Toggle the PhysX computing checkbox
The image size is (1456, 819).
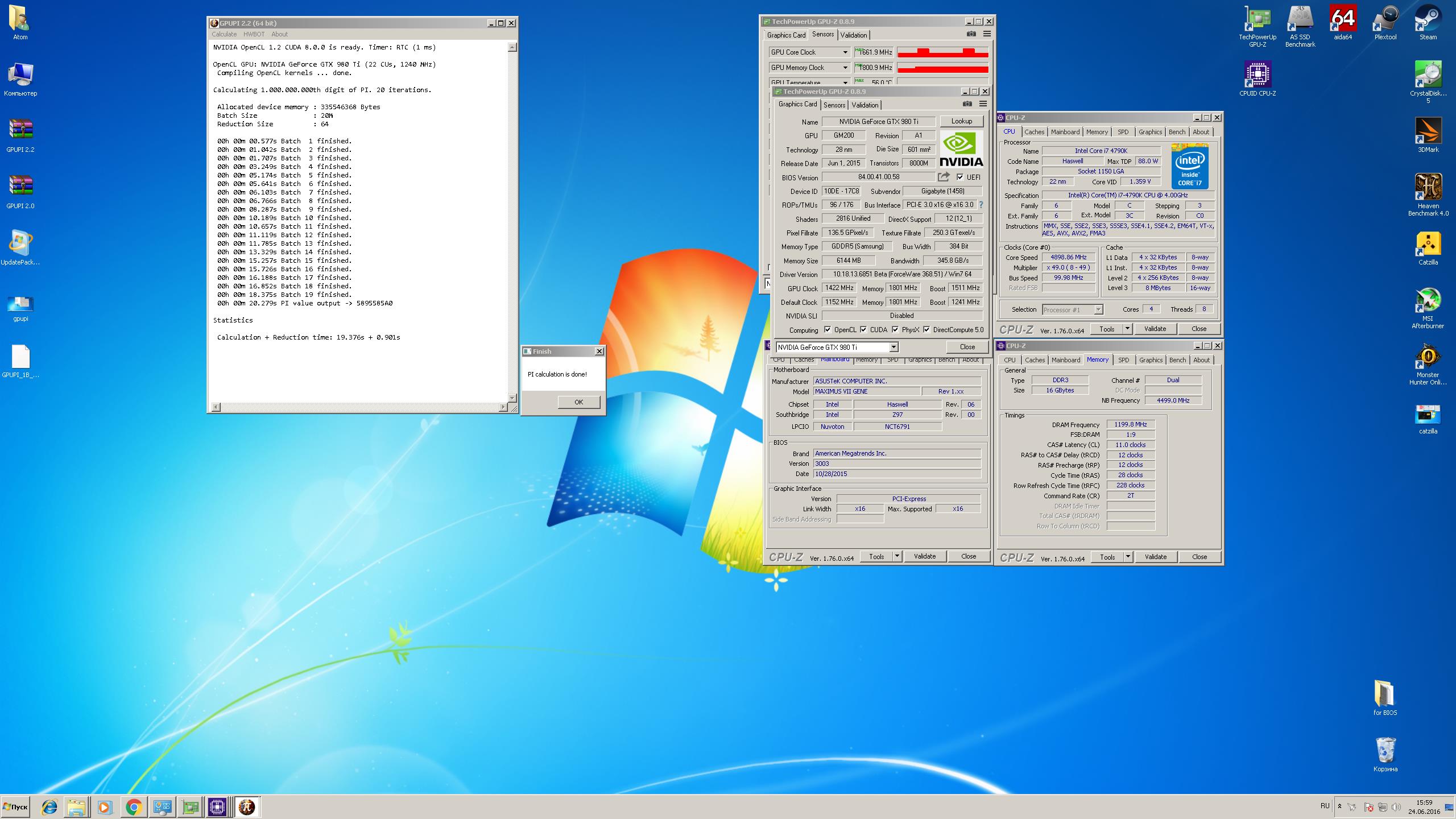tap(895, 329)
